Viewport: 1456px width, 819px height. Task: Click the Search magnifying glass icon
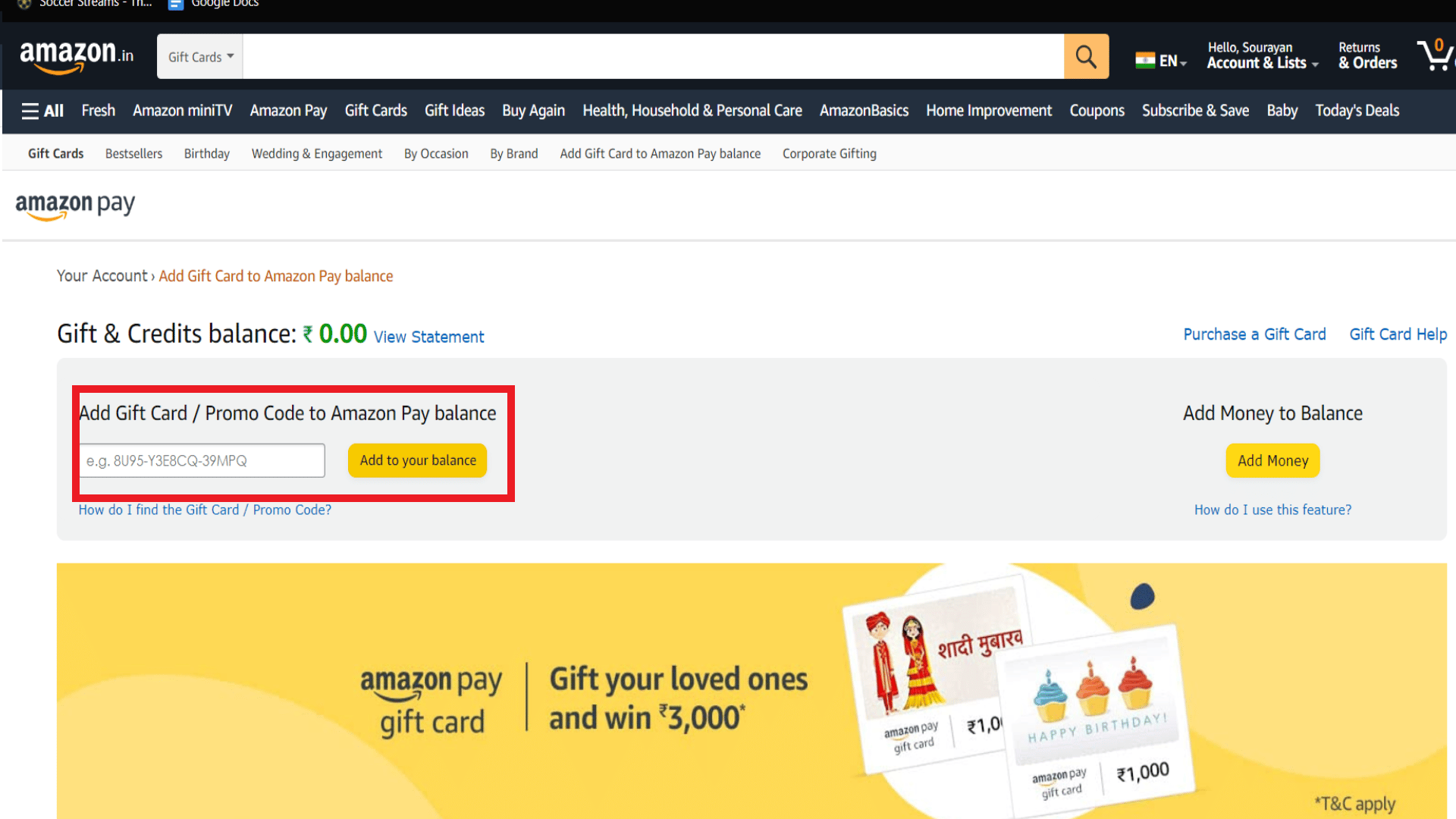1087,55
